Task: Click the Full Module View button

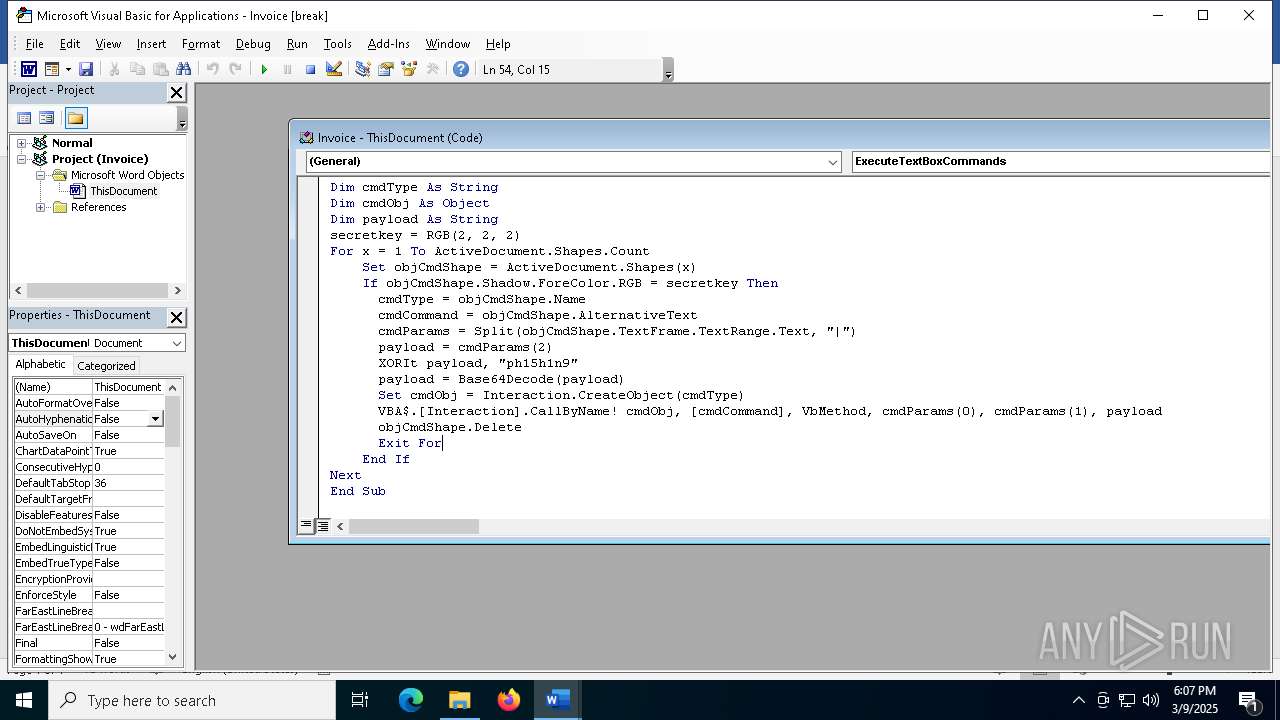Action: coord(323,526)
